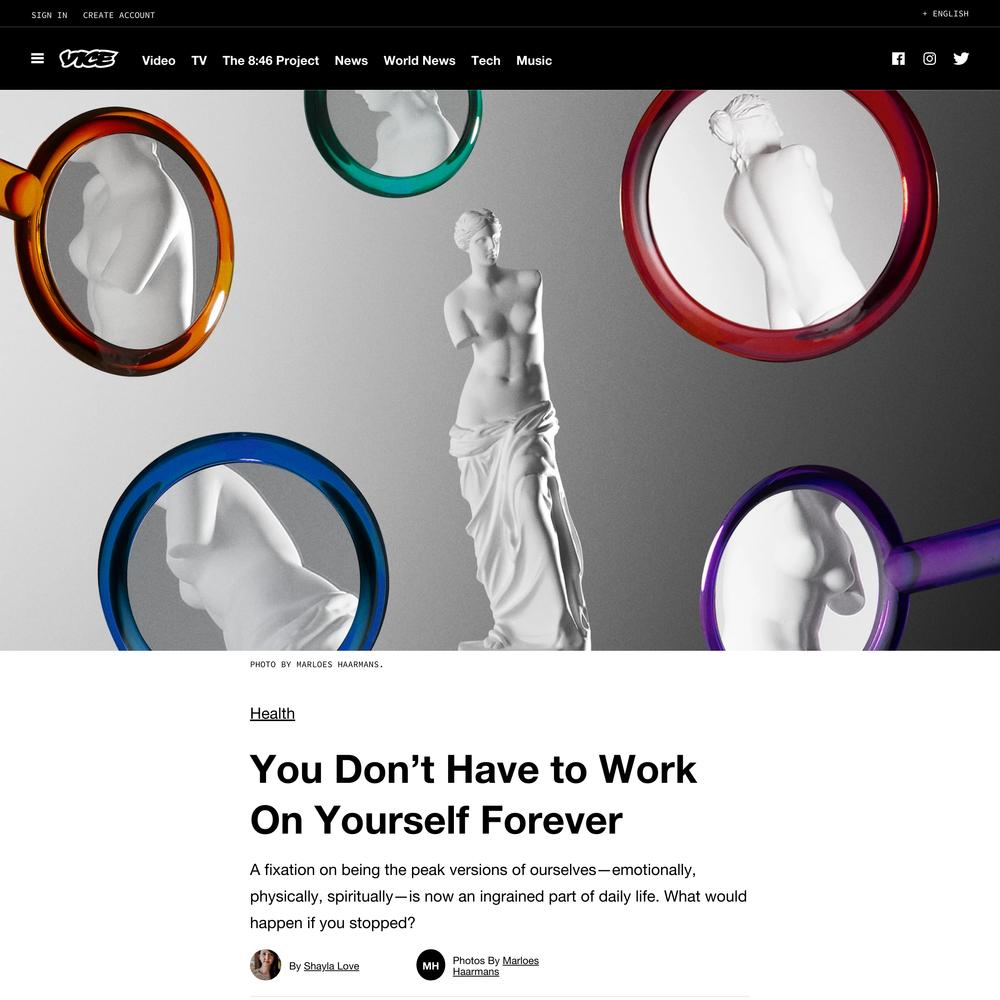
Task: Open the TV nav item
Action: tap(199, 61)
